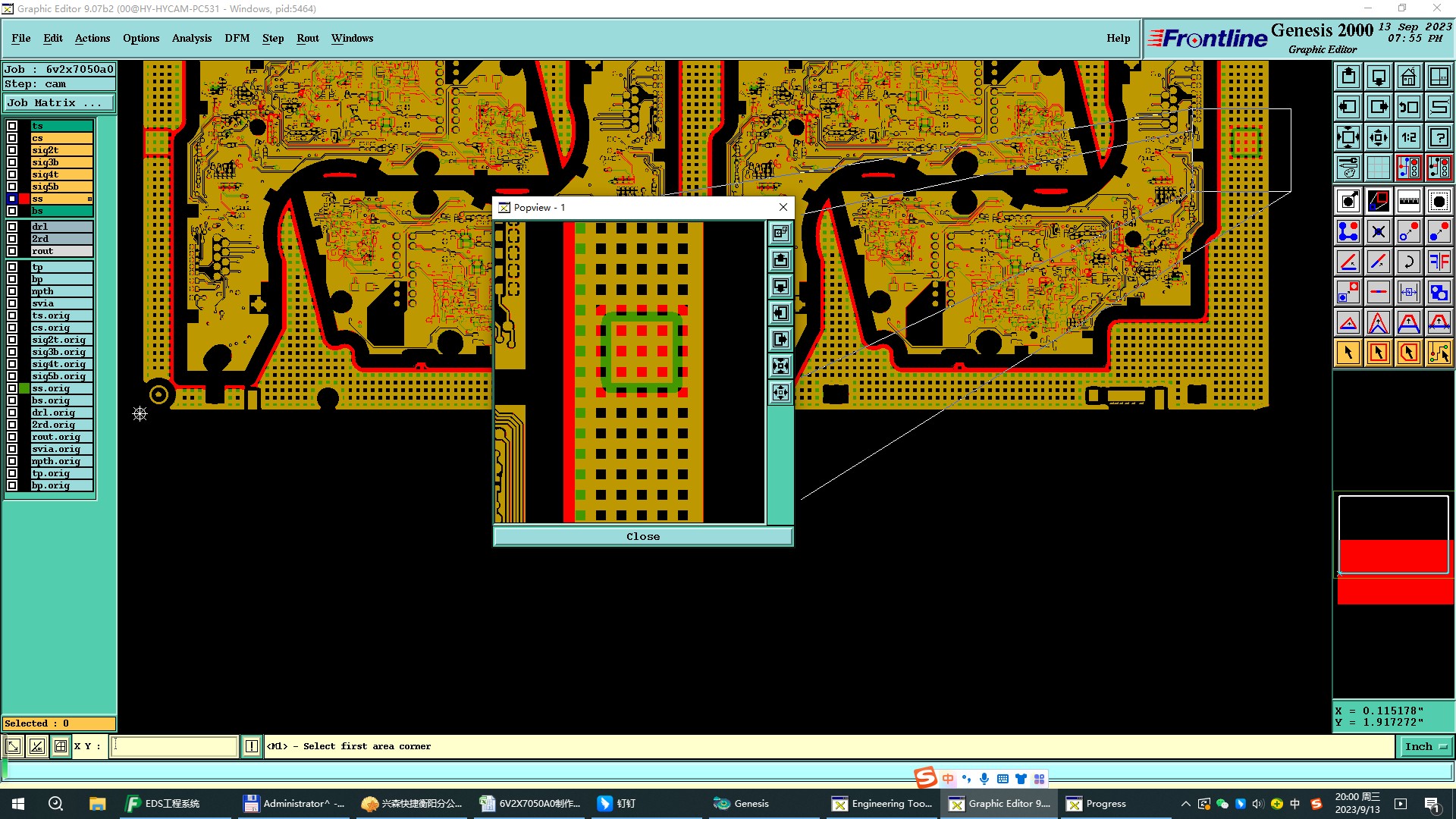Screen dimensions: 1456x819
Task: Toggle the drl layer display checkbox
Action: 12,227
